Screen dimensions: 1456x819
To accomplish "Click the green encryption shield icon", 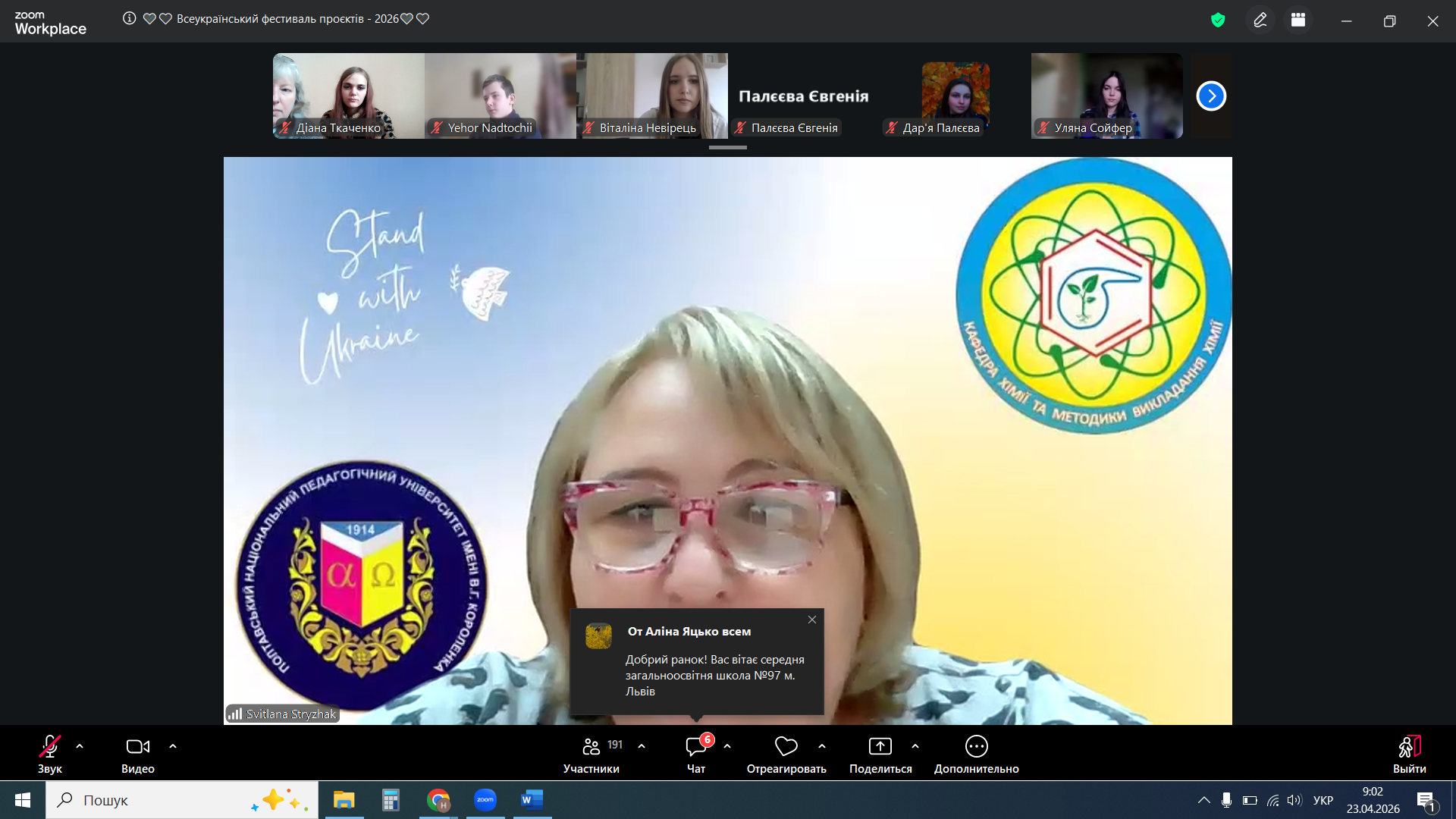I will [x=1218, y=20].
